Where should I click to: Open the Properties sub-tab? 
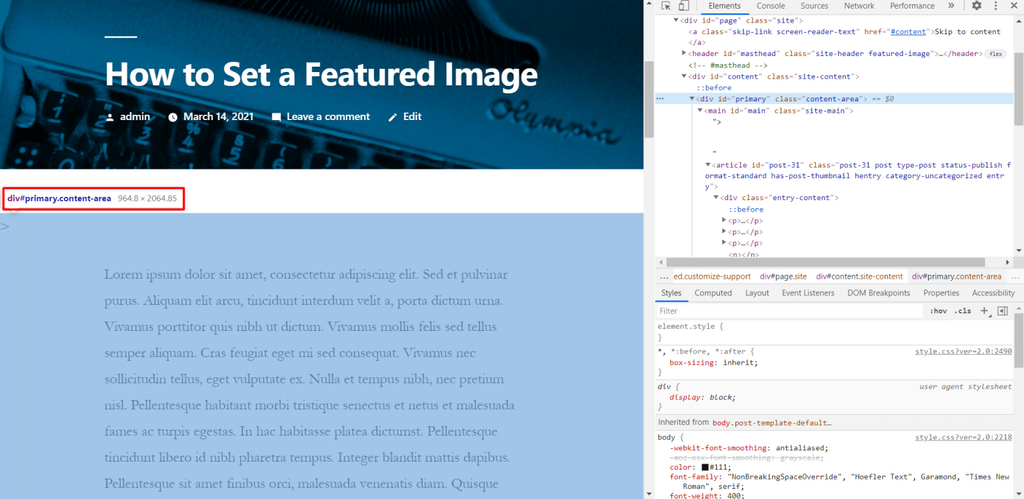(x=941, y=293)
